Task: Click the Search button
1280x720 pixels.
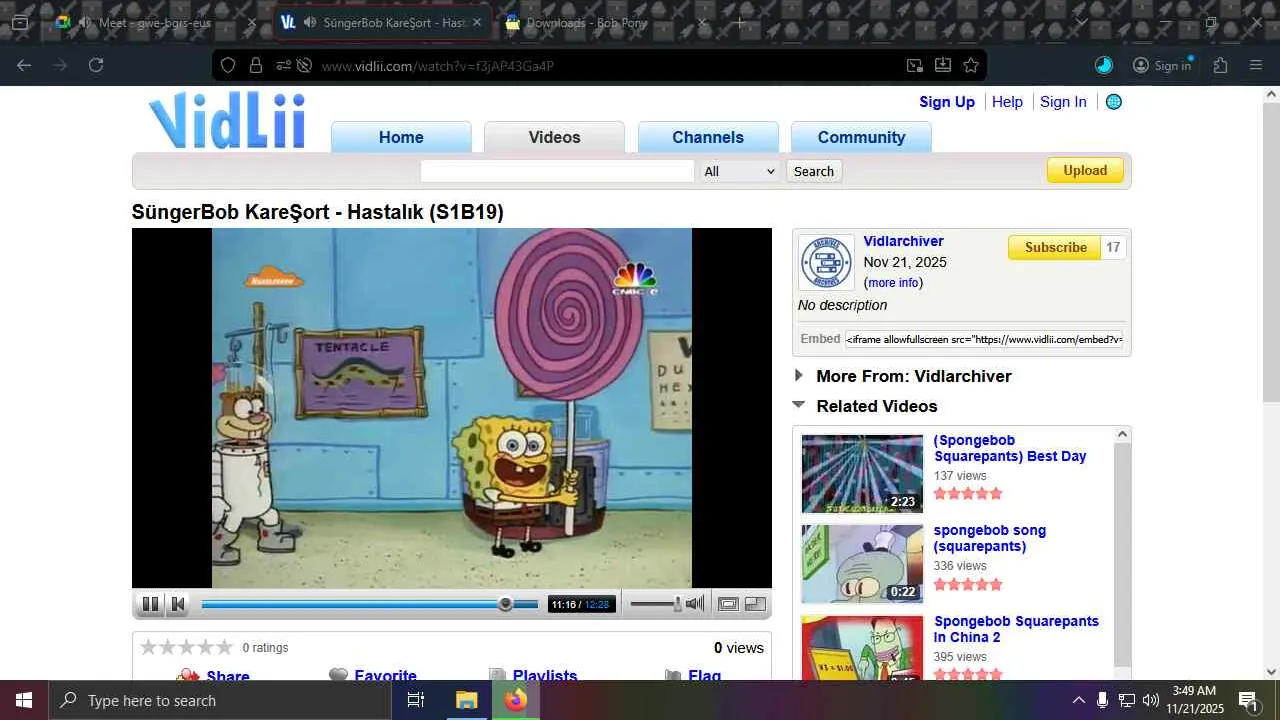Action: [814, 171]
